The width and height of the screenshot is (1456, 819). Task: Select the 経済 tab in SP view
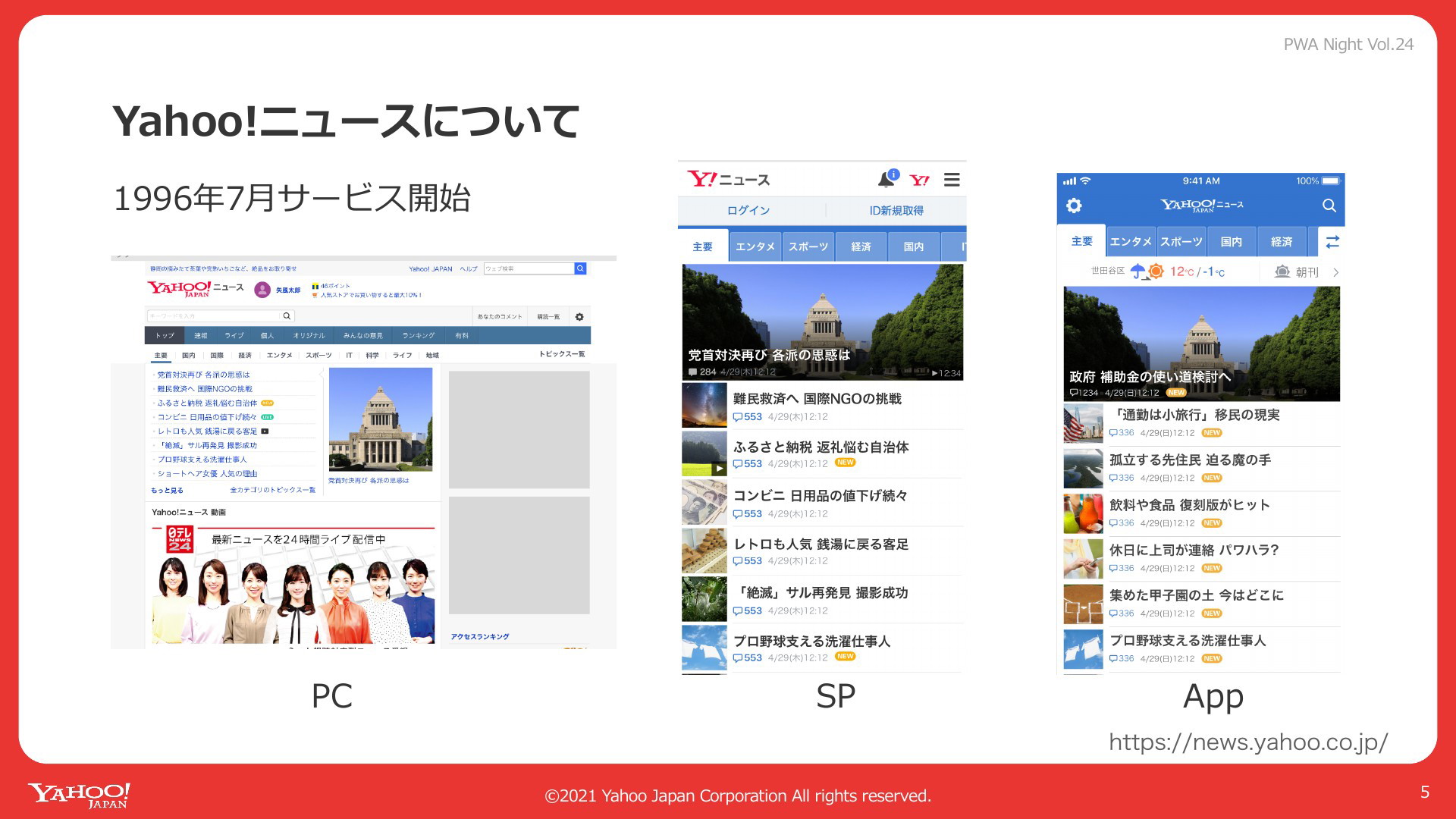(861, 247)
